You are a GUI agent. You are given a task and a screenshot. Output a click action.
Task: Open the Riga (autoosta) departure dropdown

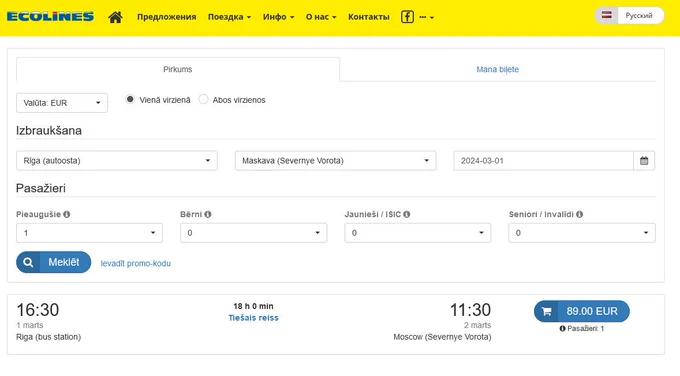tap(117, 160)
